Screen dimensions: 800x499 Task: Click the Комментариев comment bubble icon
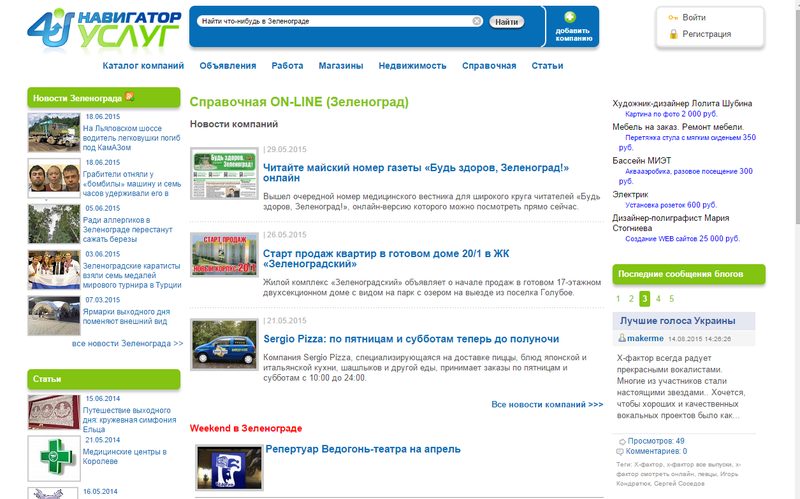[620, 452]
